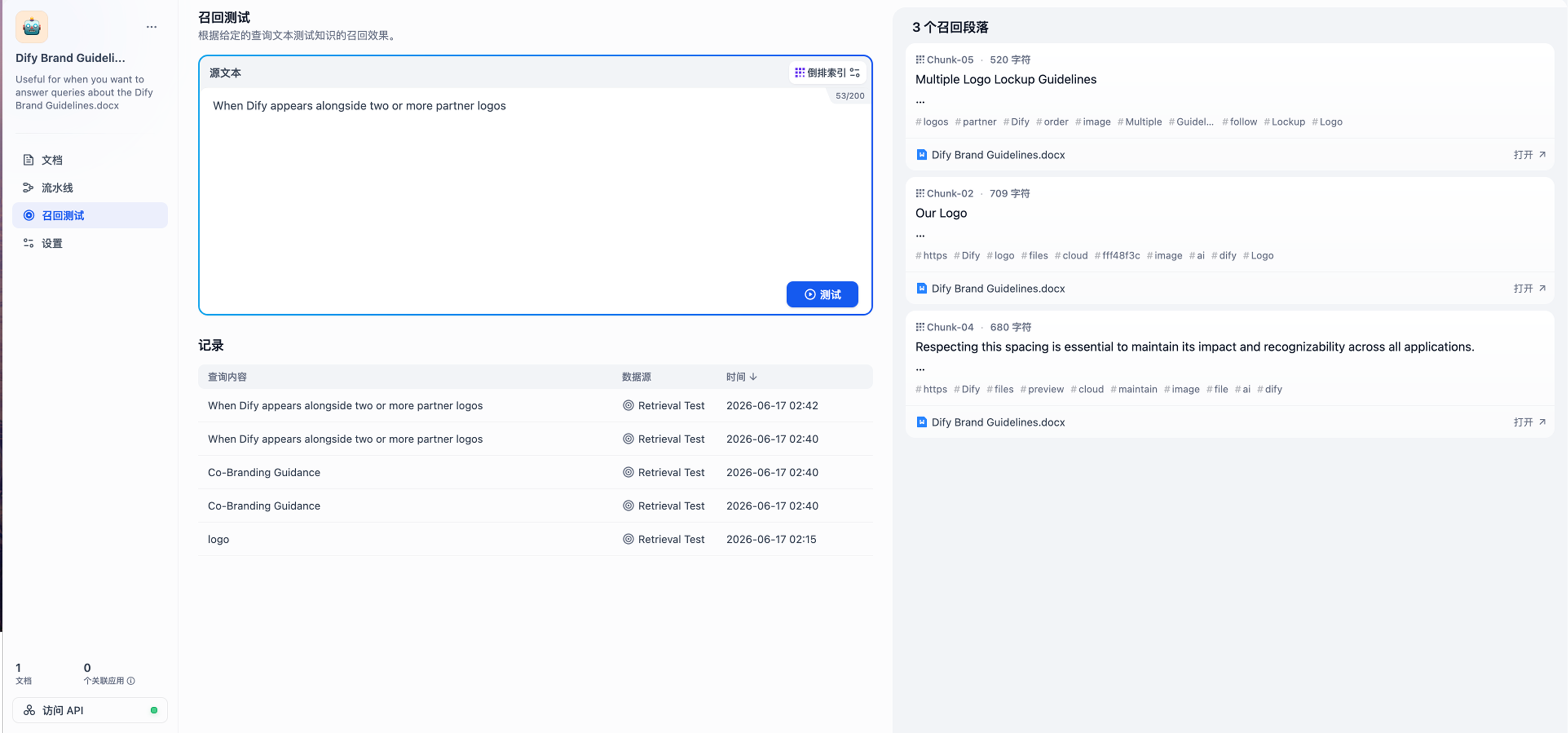Click the #fff48f3c keyword tag
1568x733 pixels.
pyautogui.click(x=1117, y=256)
